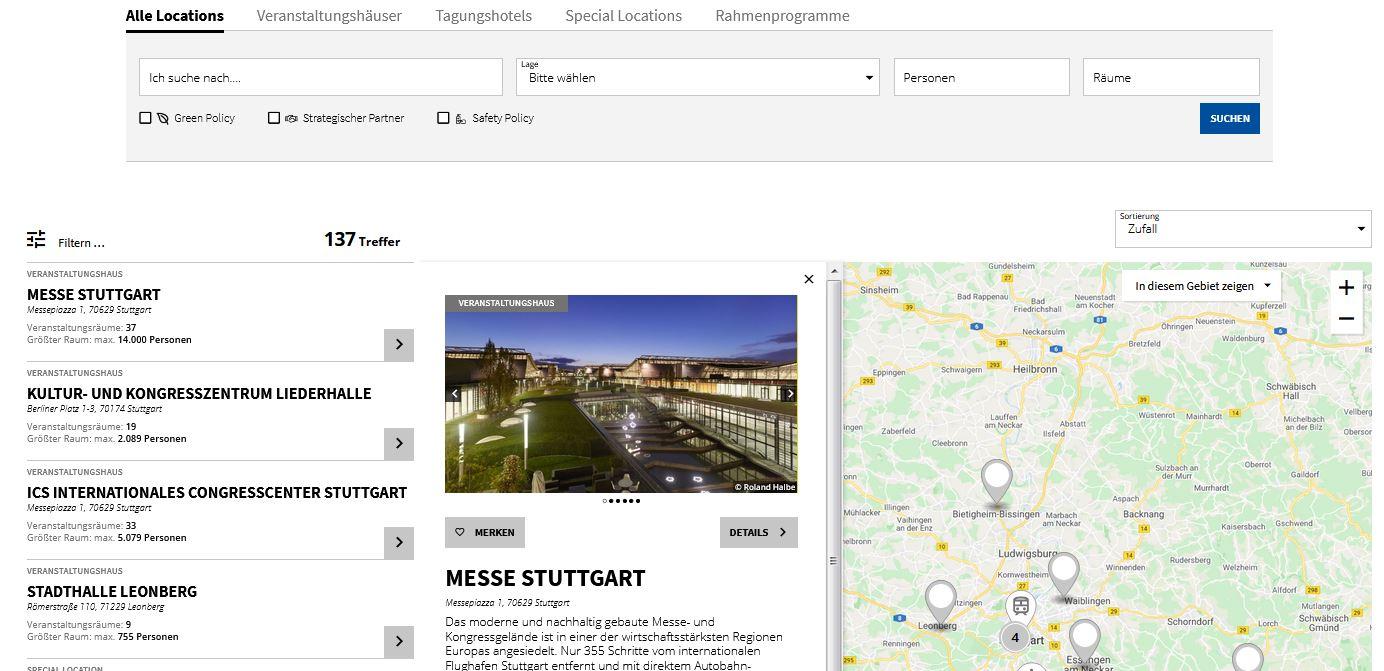The image size is (1384, 671).
Task: Click Heilbronn label on the map
Action: coord(1035,369)
